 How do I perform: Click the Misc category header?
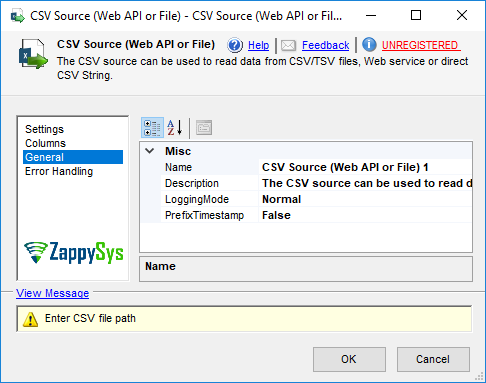[178, 151]
